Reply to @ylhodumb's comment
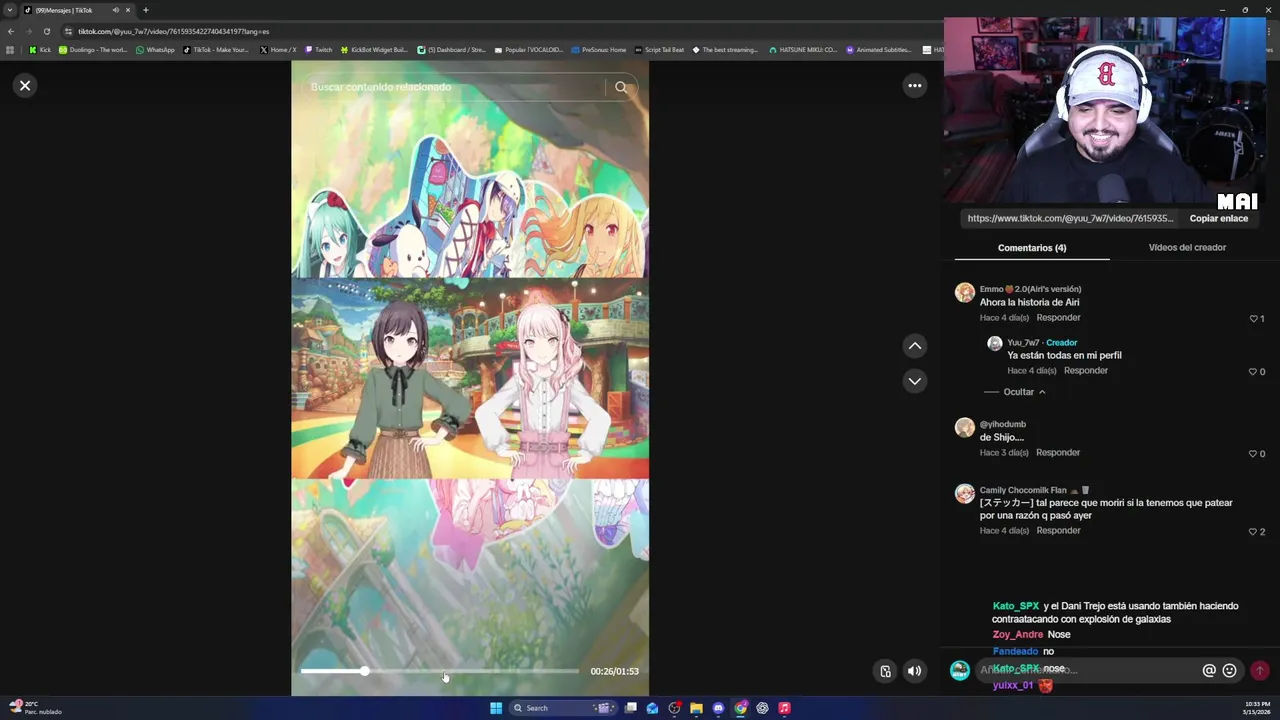Screen dimensions: 1280x720 click(x=1058, y=453)
